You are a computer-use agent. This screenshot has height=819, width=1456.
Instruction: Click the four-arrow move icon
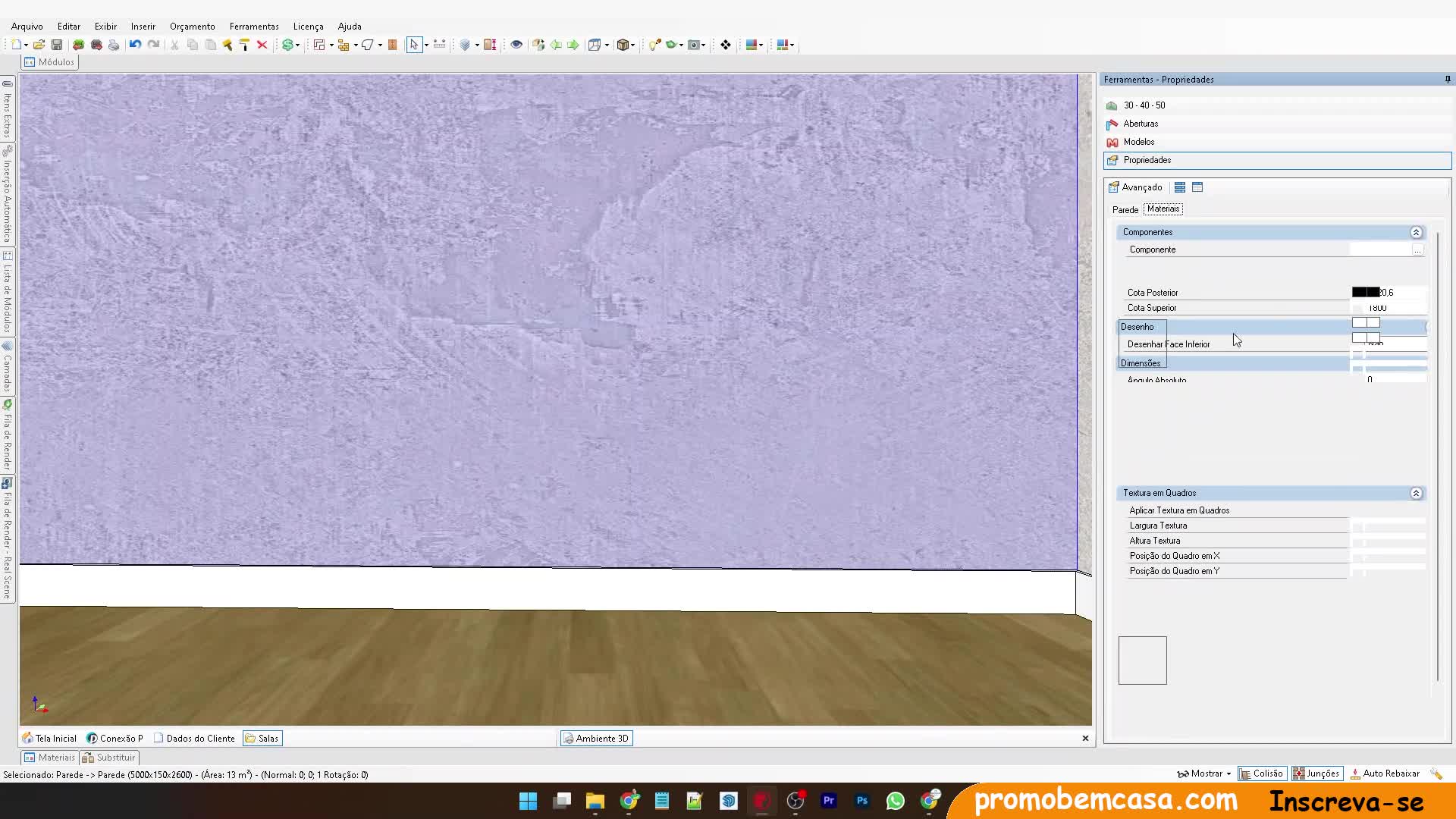click(x=726, y=45)
